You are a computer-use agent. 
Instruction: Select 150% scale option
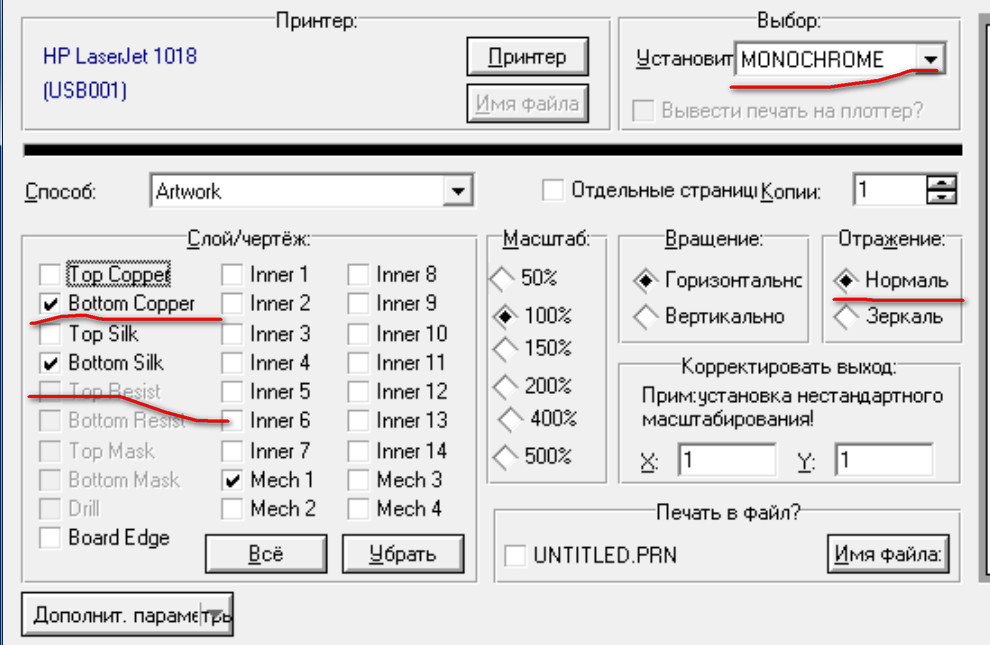click(506, 348)
